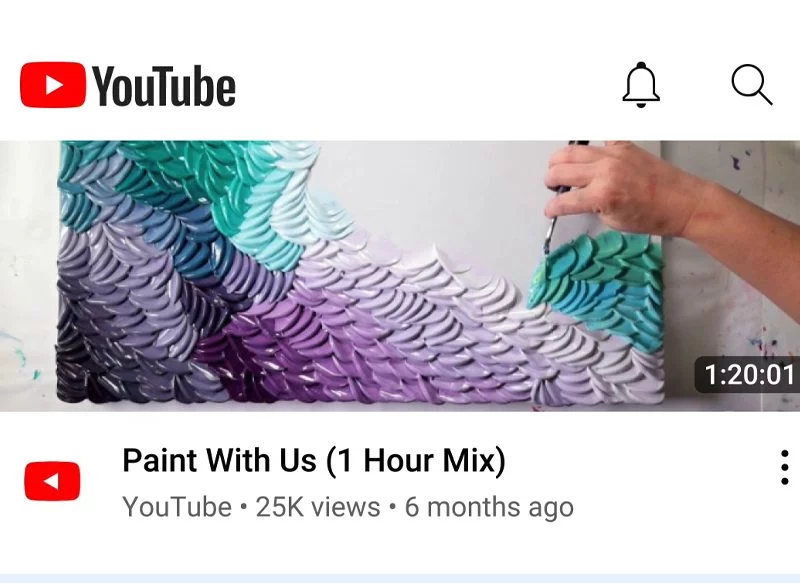Screen dimensions: 800x583
Task: Open the Paint With Us (1 Hour Mix) title
Action: [x=314, y=460]
